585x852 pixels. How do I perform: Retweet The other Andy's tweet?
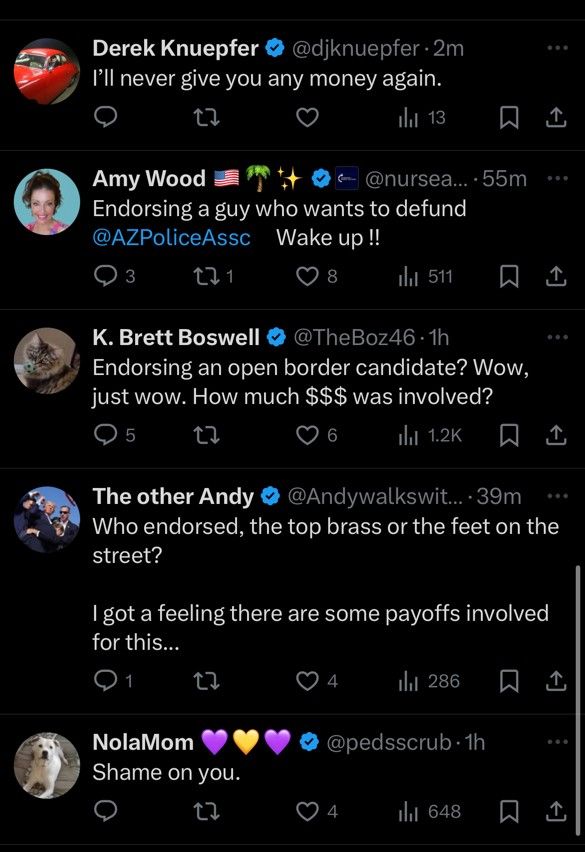tap(207, 680)
